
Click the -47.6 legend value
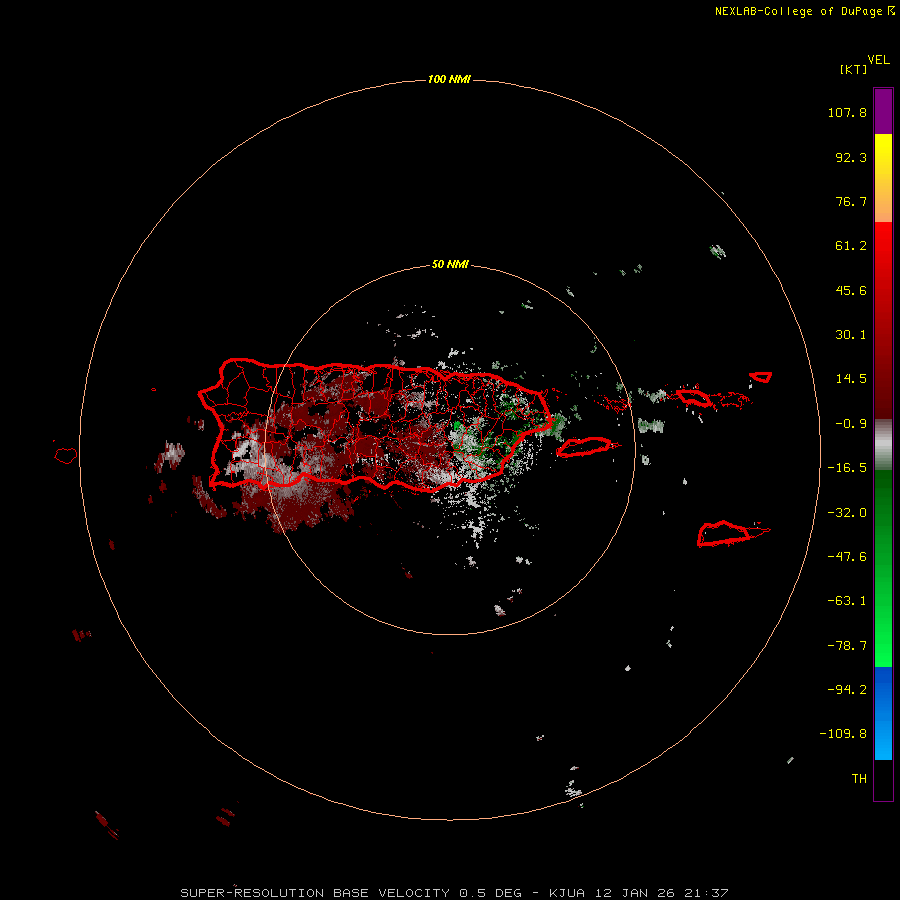847,557
